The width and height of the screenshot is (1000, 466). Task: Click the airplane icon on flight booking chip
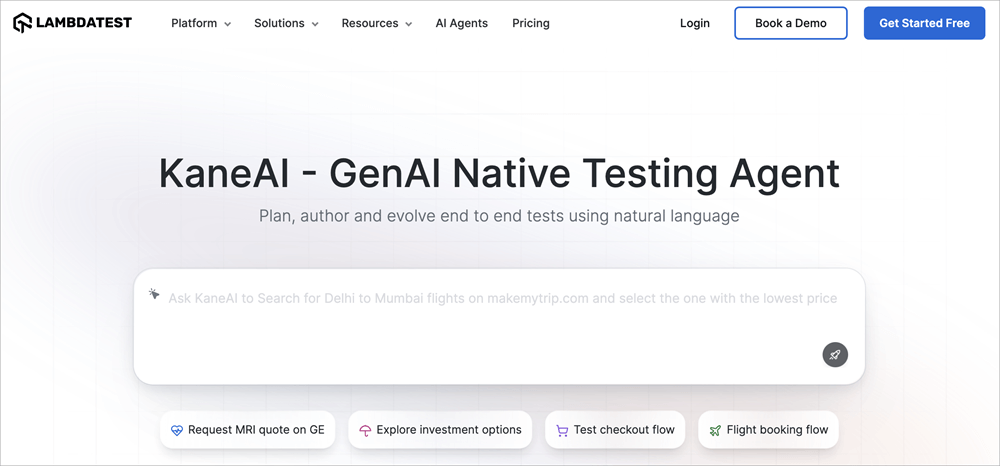coord(715,430)
